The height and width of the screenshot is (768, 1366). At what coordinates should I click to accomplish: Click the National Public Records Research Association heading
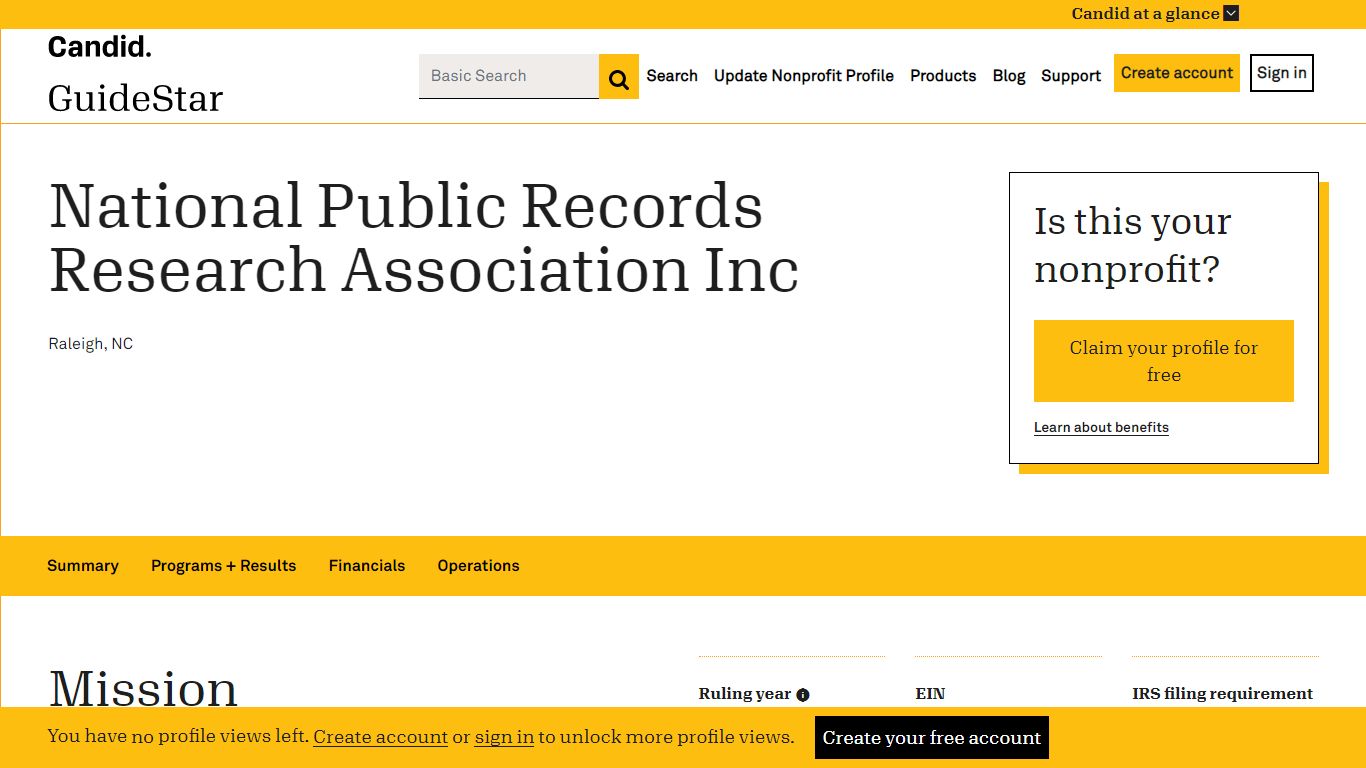pyautogui.click(x=424, y=238)
